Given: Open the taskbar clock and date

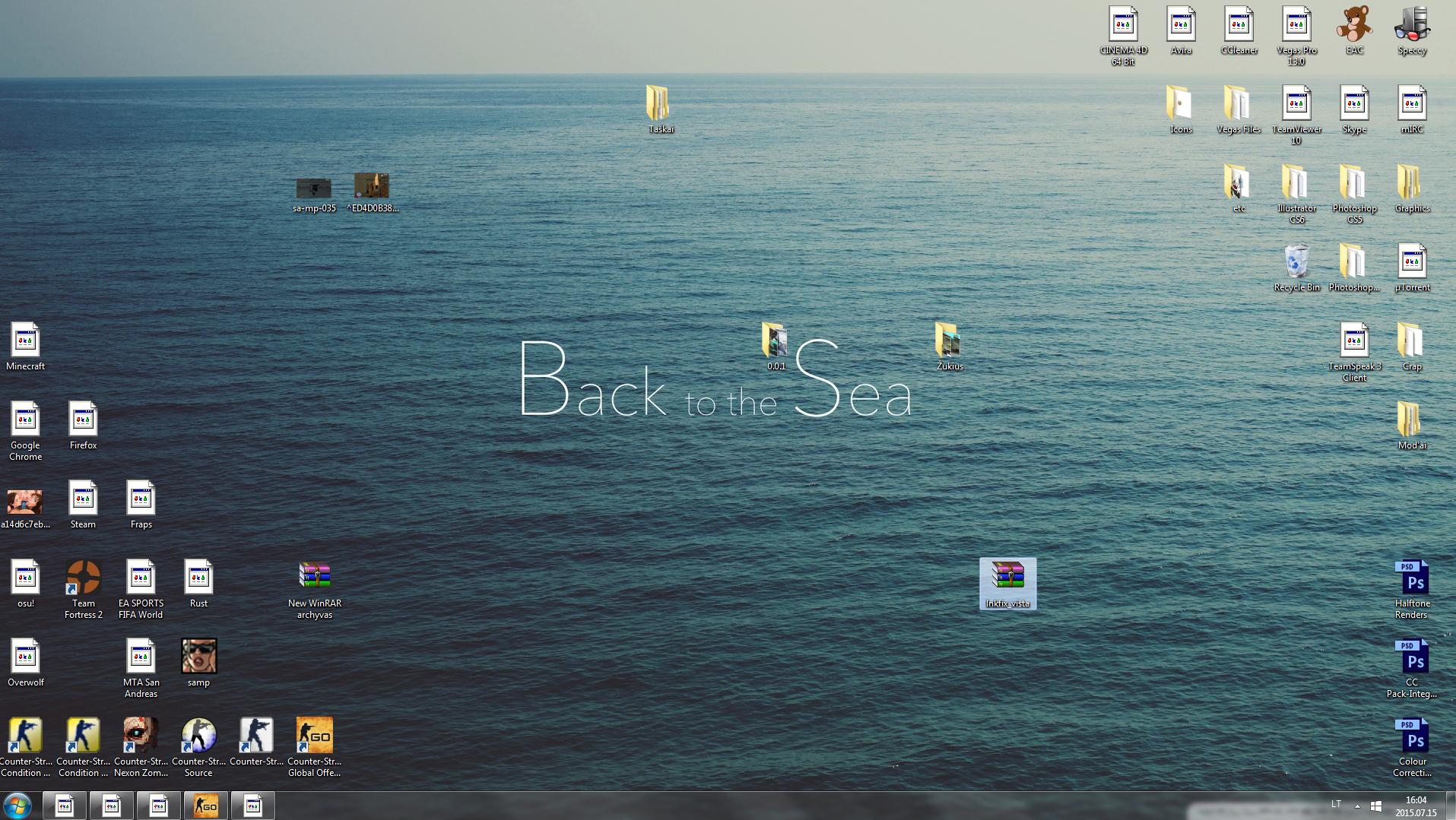Looking at the screenshot, I should tap(1416, 806).
